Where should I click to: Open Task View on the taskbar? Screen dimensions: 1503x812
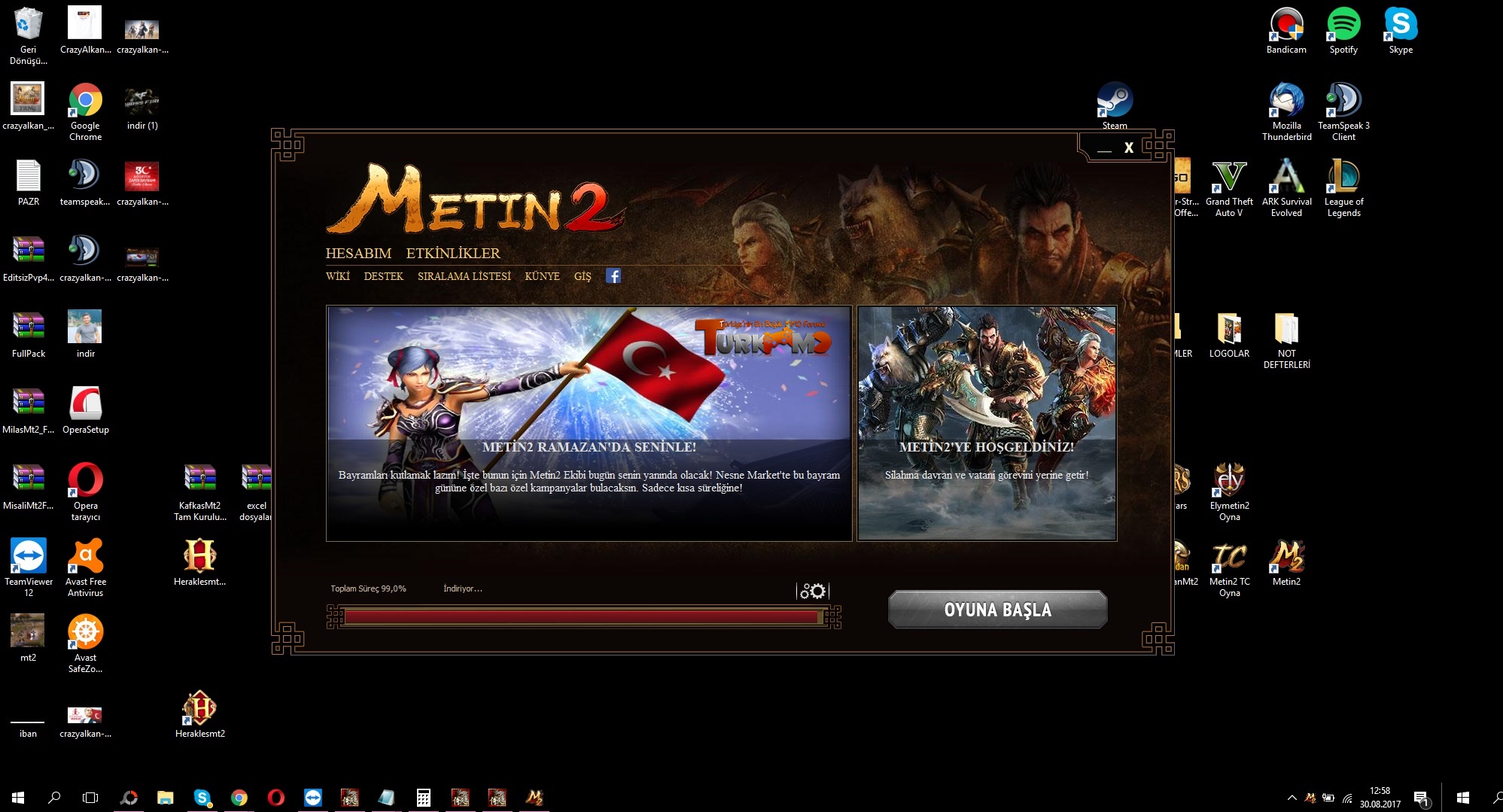90,798
